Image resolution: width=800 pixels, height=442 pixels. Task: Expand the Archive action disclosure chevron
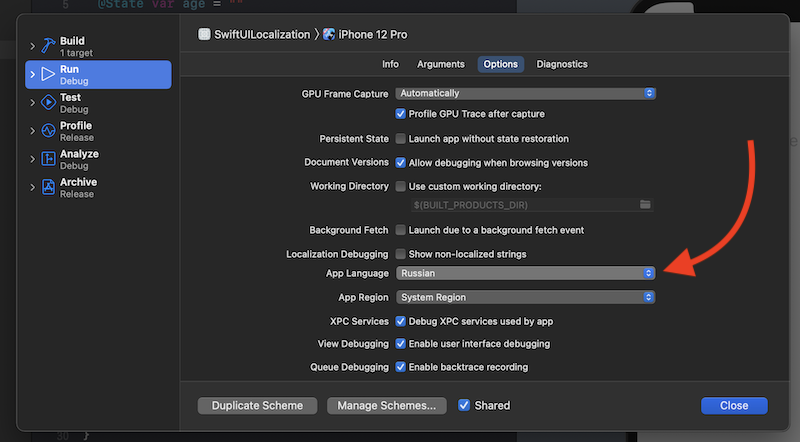coord(33,187)
